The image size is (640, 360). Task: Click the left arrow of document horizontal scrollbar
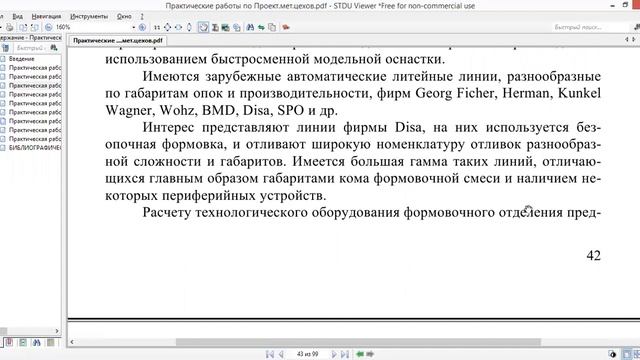click(x=72, y=342)
